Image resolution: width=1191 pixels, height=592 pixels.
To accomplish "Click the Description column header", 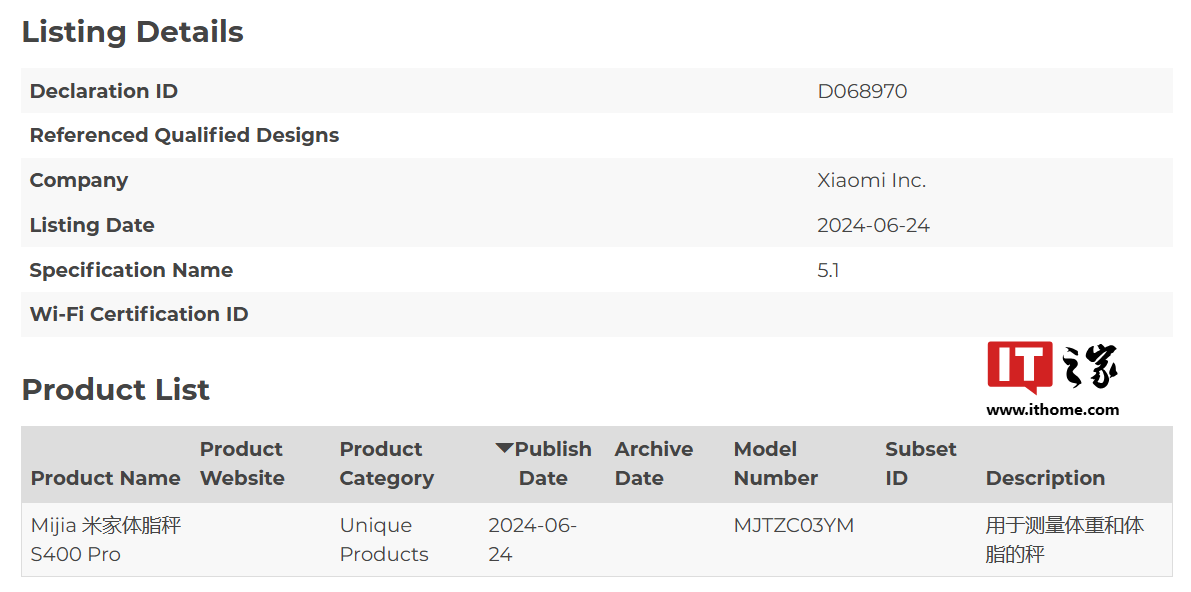I will (x=1045, y=478).
